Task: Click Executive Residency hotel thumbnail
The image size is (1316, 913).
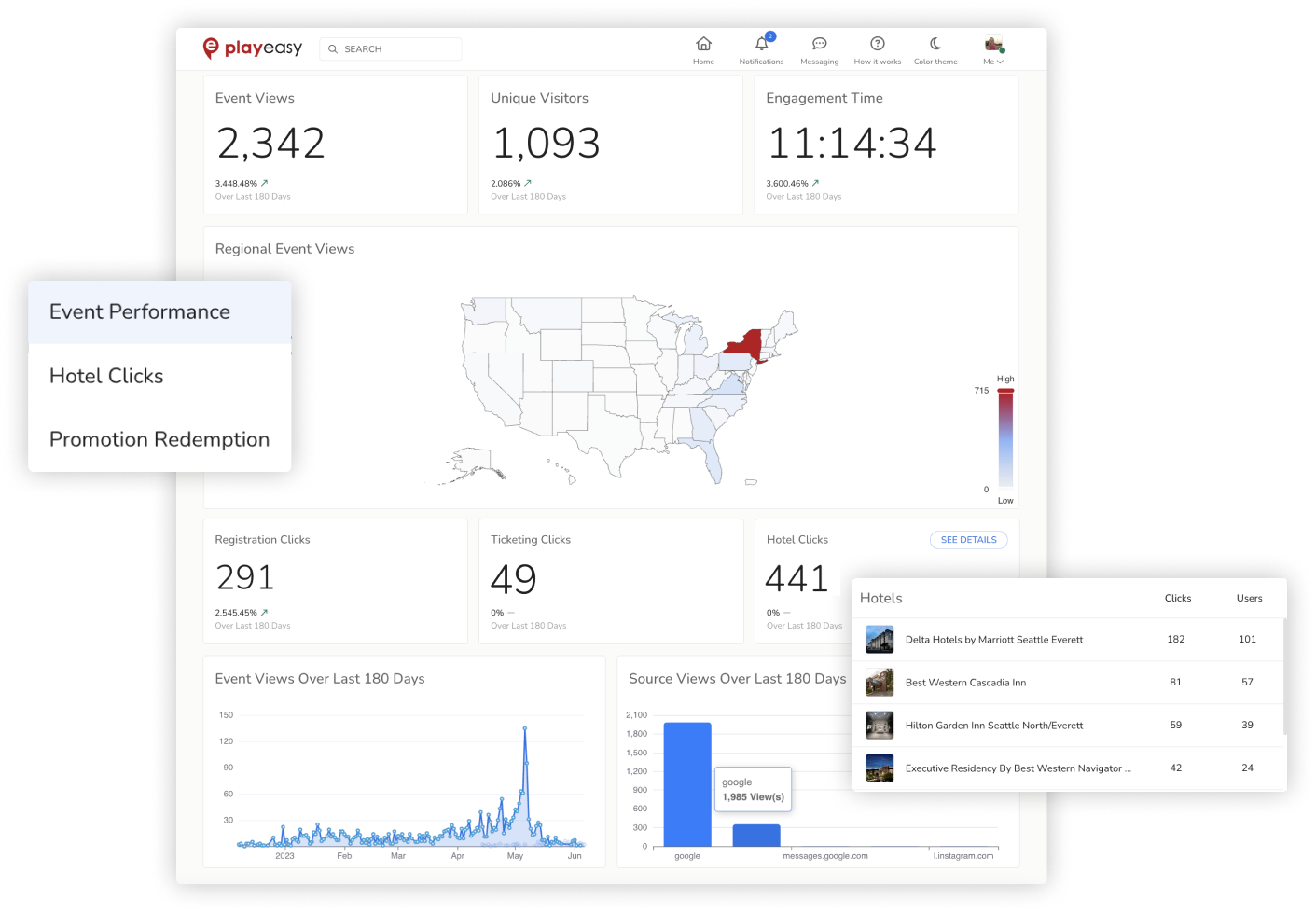Action: pyautogui.click(x=880, y=768)
